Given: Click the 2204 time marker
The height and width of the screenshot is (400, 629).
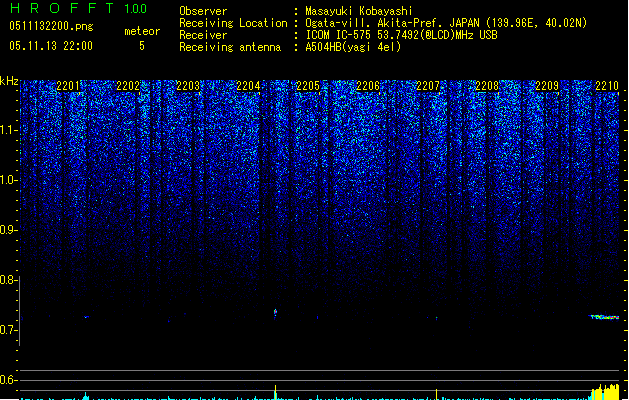Looking at the screenshot, I should tap(248, 86).
